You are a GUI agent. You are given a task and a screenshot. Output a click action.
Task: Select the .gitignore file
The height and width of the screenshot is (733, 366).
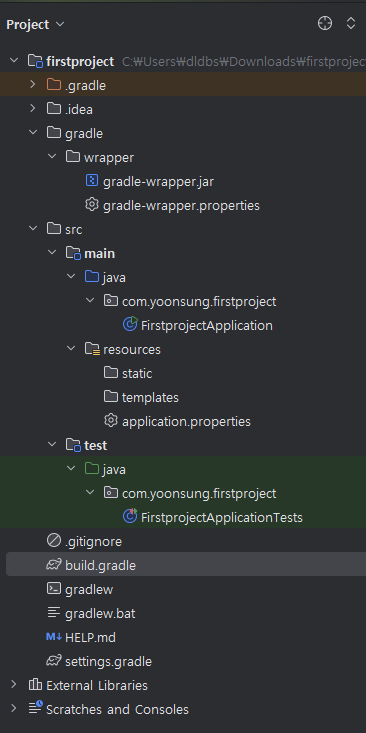tap(93, 541)
